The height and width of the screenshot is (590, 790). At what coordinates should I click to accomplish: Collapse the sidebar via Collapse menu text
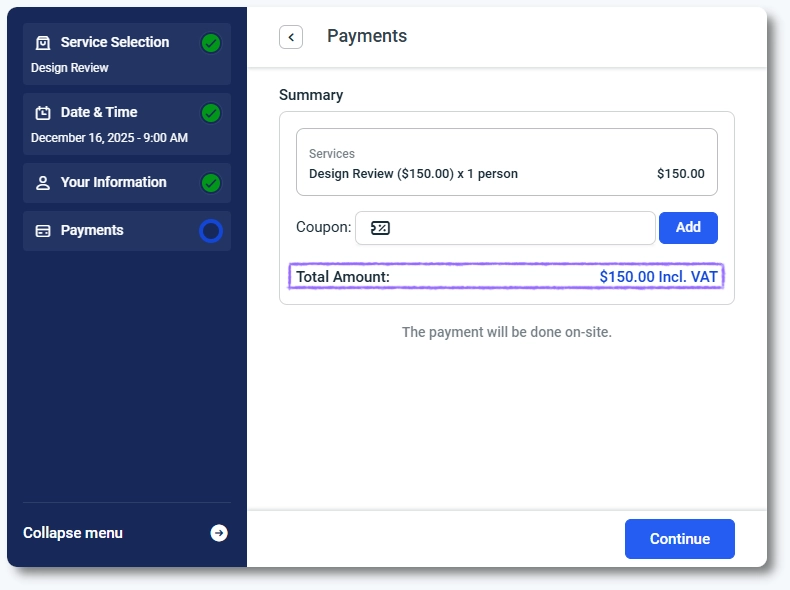(x=73, y=534)
